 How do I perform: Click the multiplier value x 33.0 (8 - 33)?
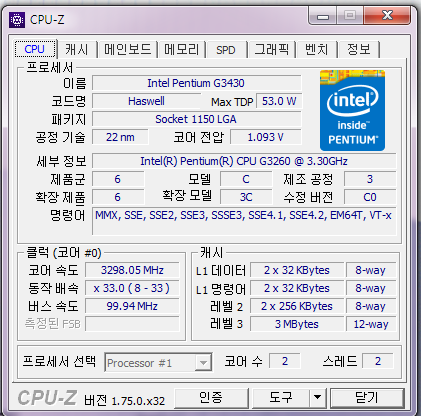[132, 288]
